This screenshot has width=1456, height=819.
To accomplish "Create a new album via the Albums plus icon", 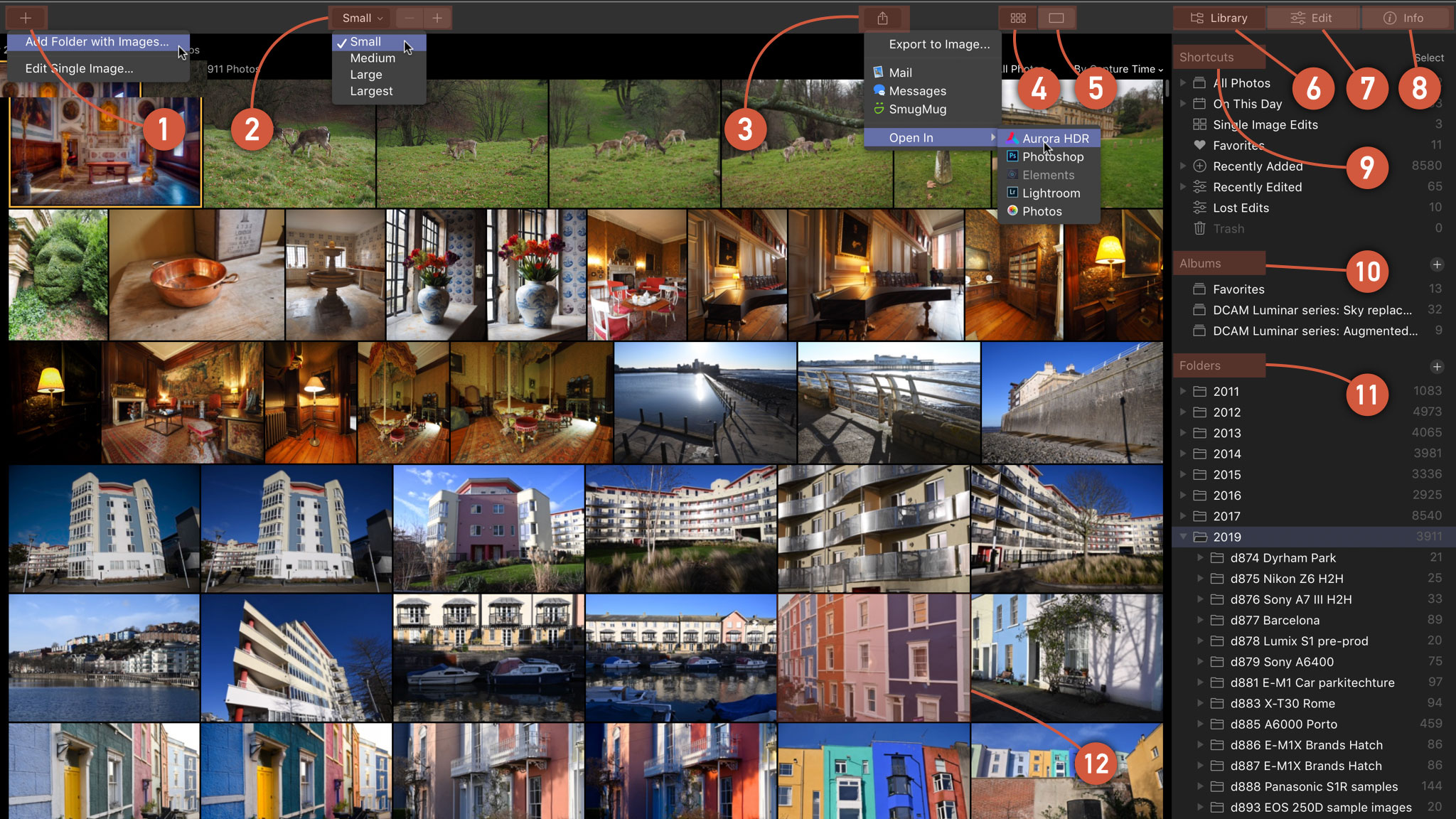I will coord(1437,263).
